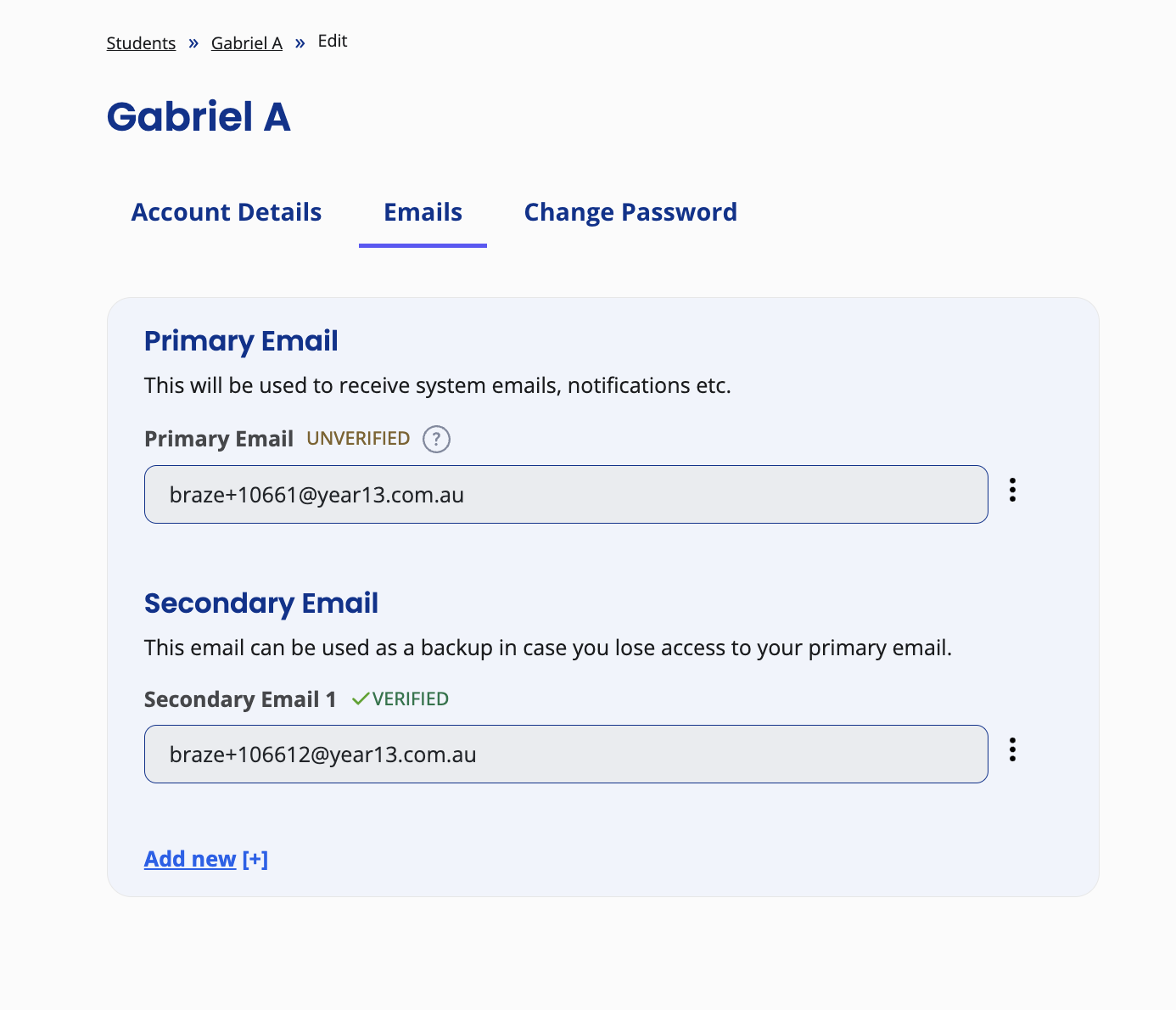Click the [+] icon beside Add new
This screenshot has width=1176, height=1010.
255,858
